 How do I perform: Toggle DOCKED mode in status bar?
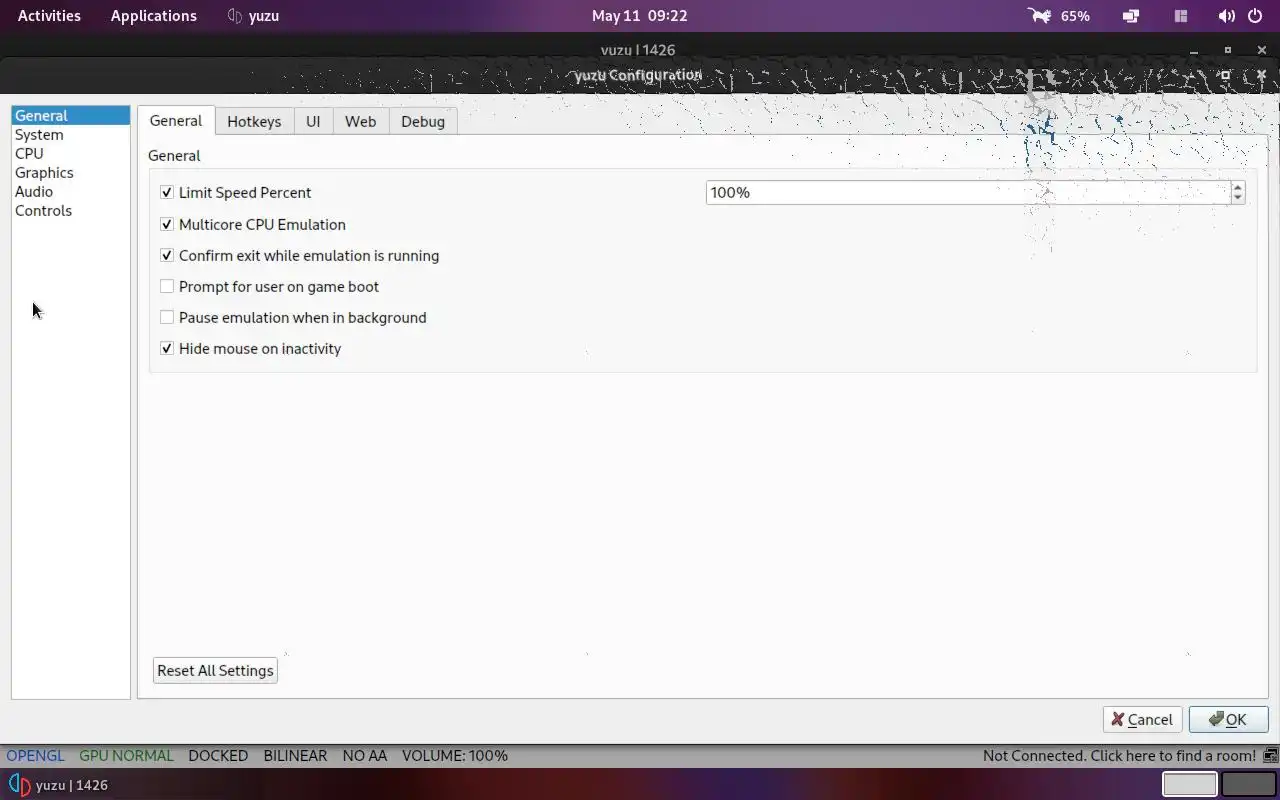(x=218, y=756)
